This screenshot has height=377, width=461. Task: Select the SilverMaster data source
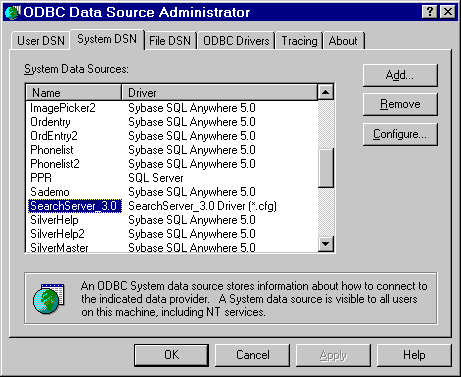[x=59, y=247]
